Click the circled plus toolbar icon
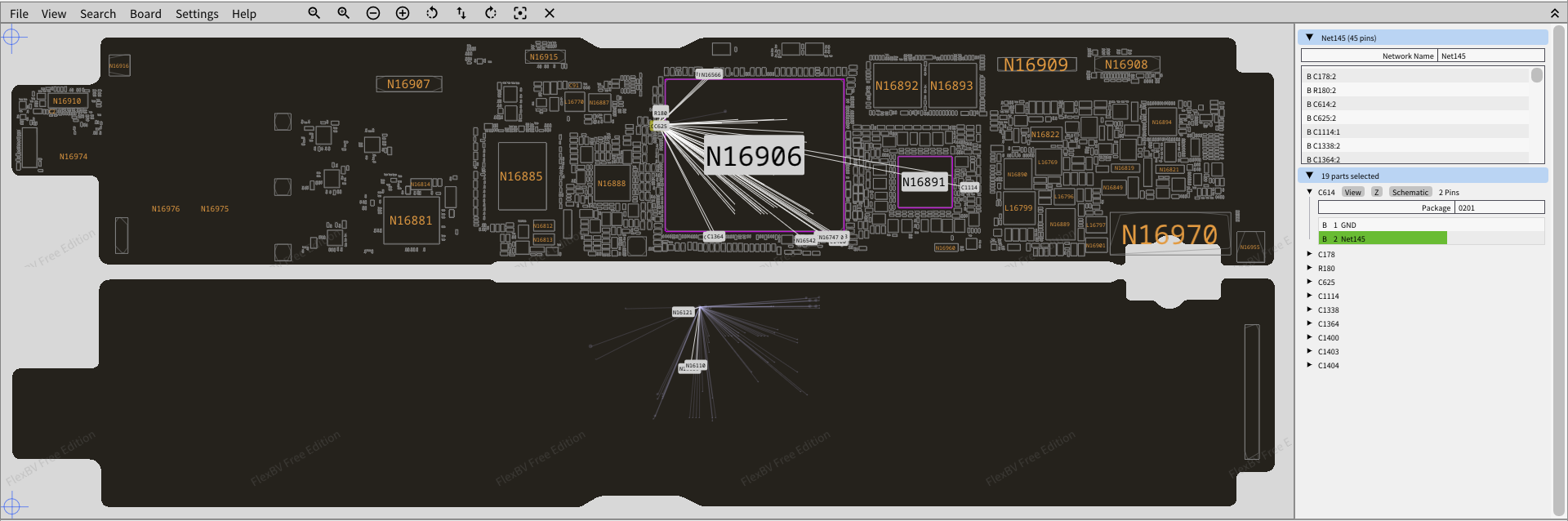The height and width of the screenshot is (521, 1568). click(x=403, y=13)
